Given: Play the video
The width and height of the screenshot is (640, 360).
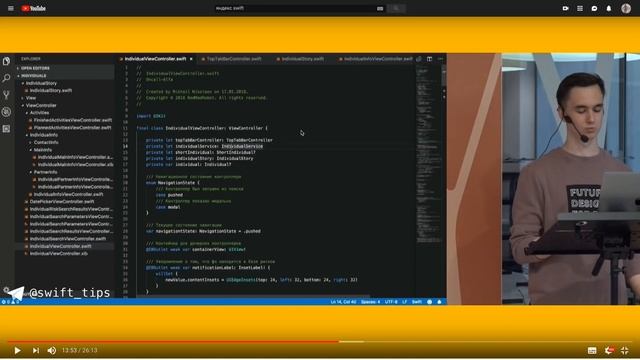Looking at the screenshot, I should pyautogui.click(x=17, y=350).
